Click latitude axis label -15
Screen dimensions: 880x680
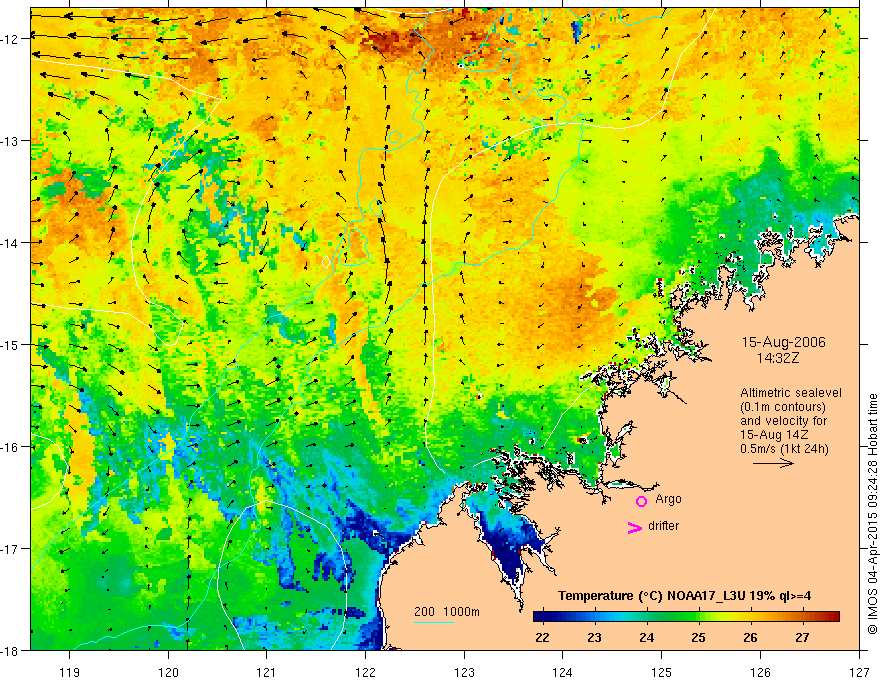(10, 344)
